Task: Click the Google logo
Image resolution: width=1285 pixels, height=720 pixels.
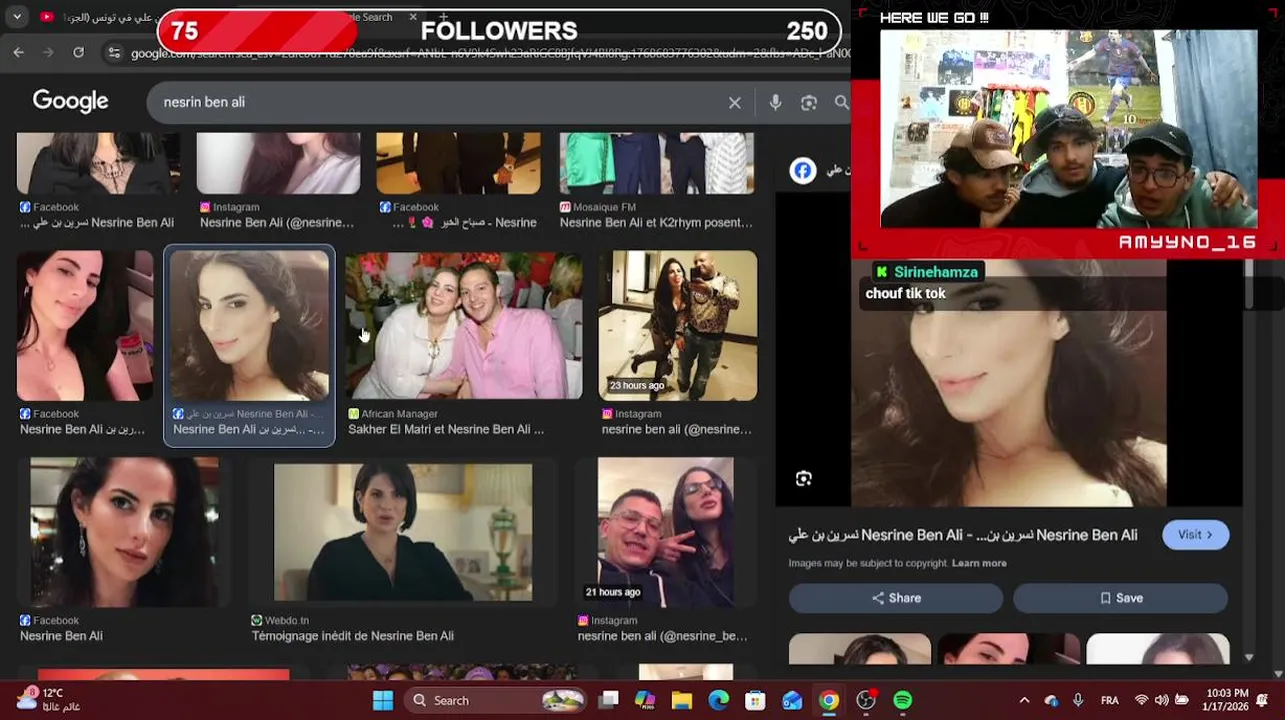Action: pos(70,101)
